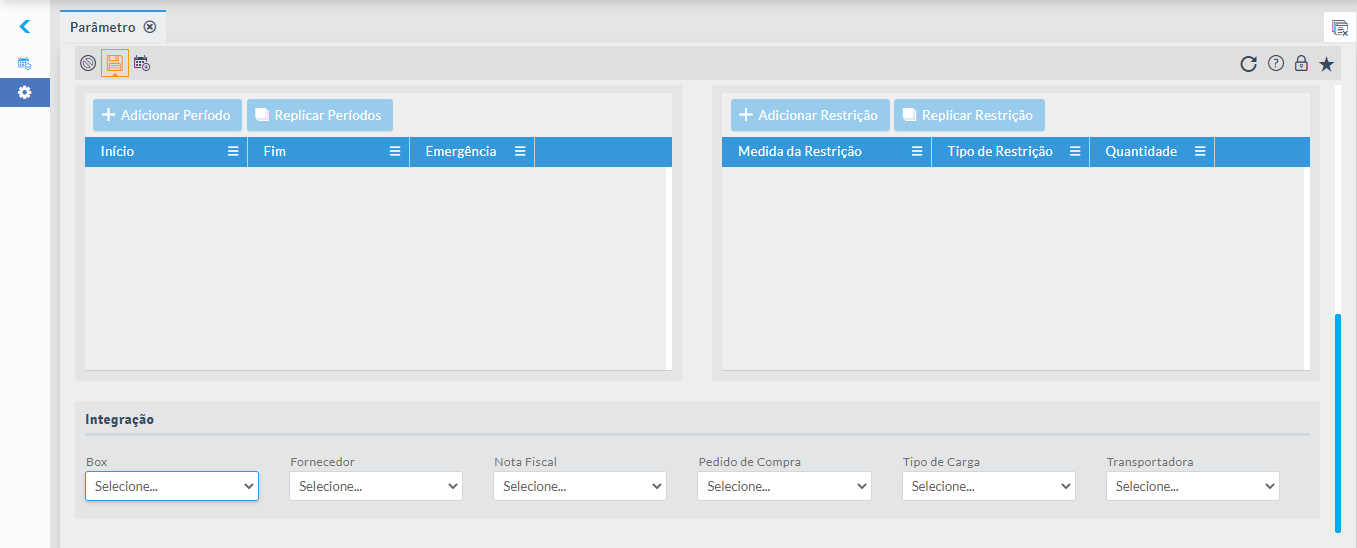This screenshot has width=1357, height=548.
Task: Click the save (floppy disk) toolbar icon
Action: pyautogui.click(x=115, y=64)
